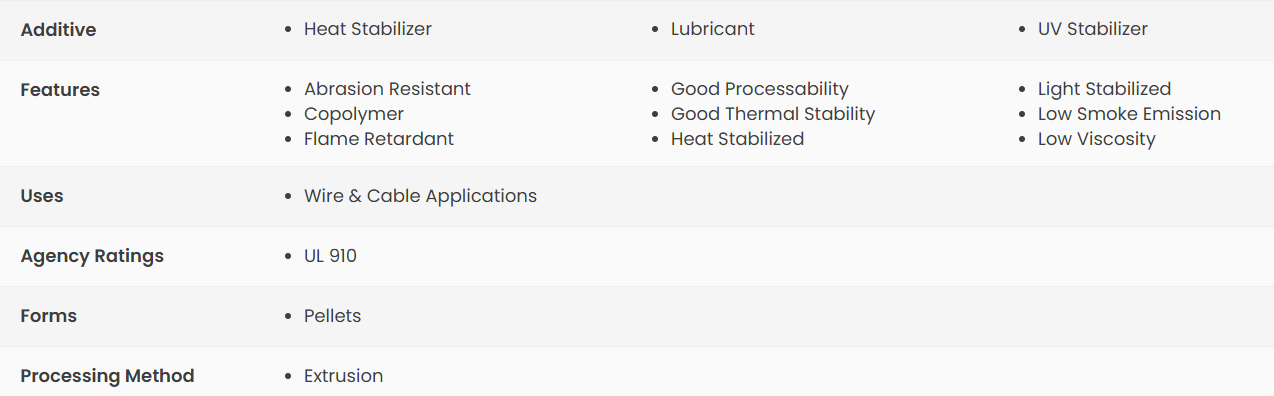The width and height of the screenshot is (1274, 396).
Task: Select the Low Viscosity feature
Action: [x=1097, y=139]
